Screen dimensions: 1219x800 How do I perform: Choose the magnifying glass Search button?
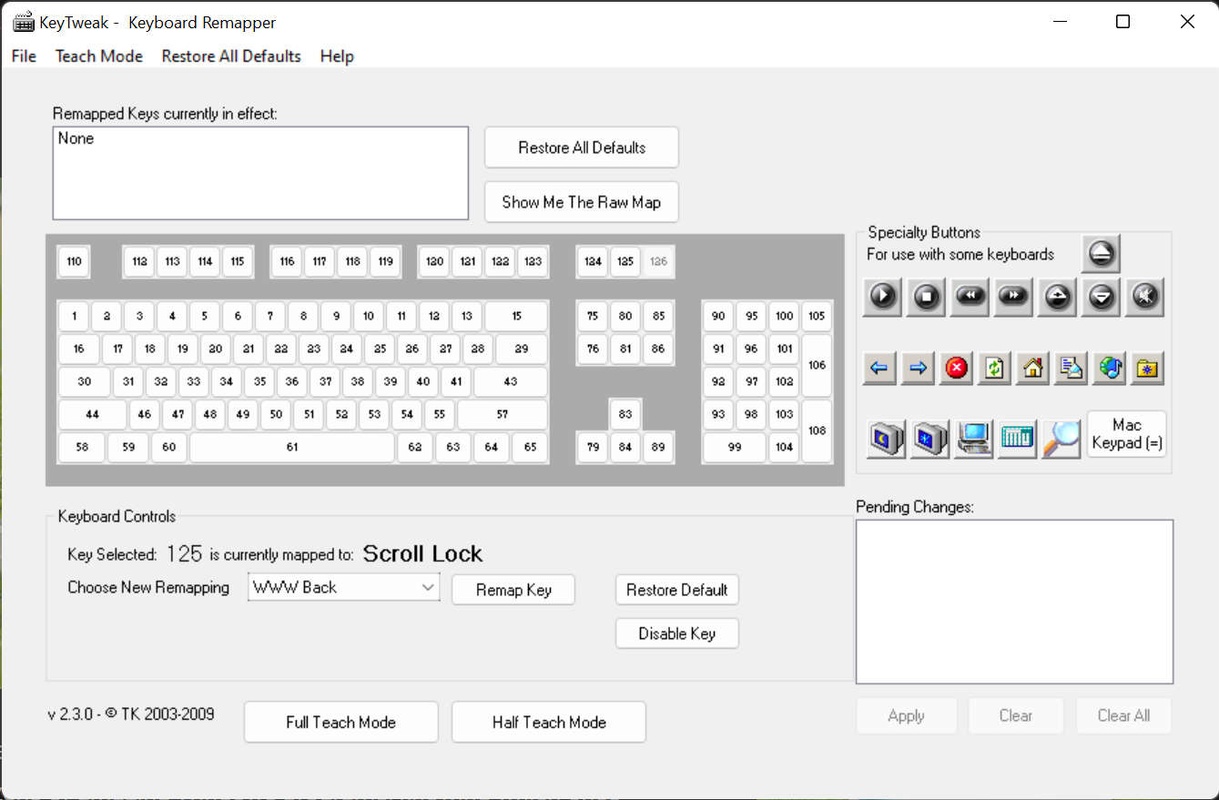point(1061,439)
